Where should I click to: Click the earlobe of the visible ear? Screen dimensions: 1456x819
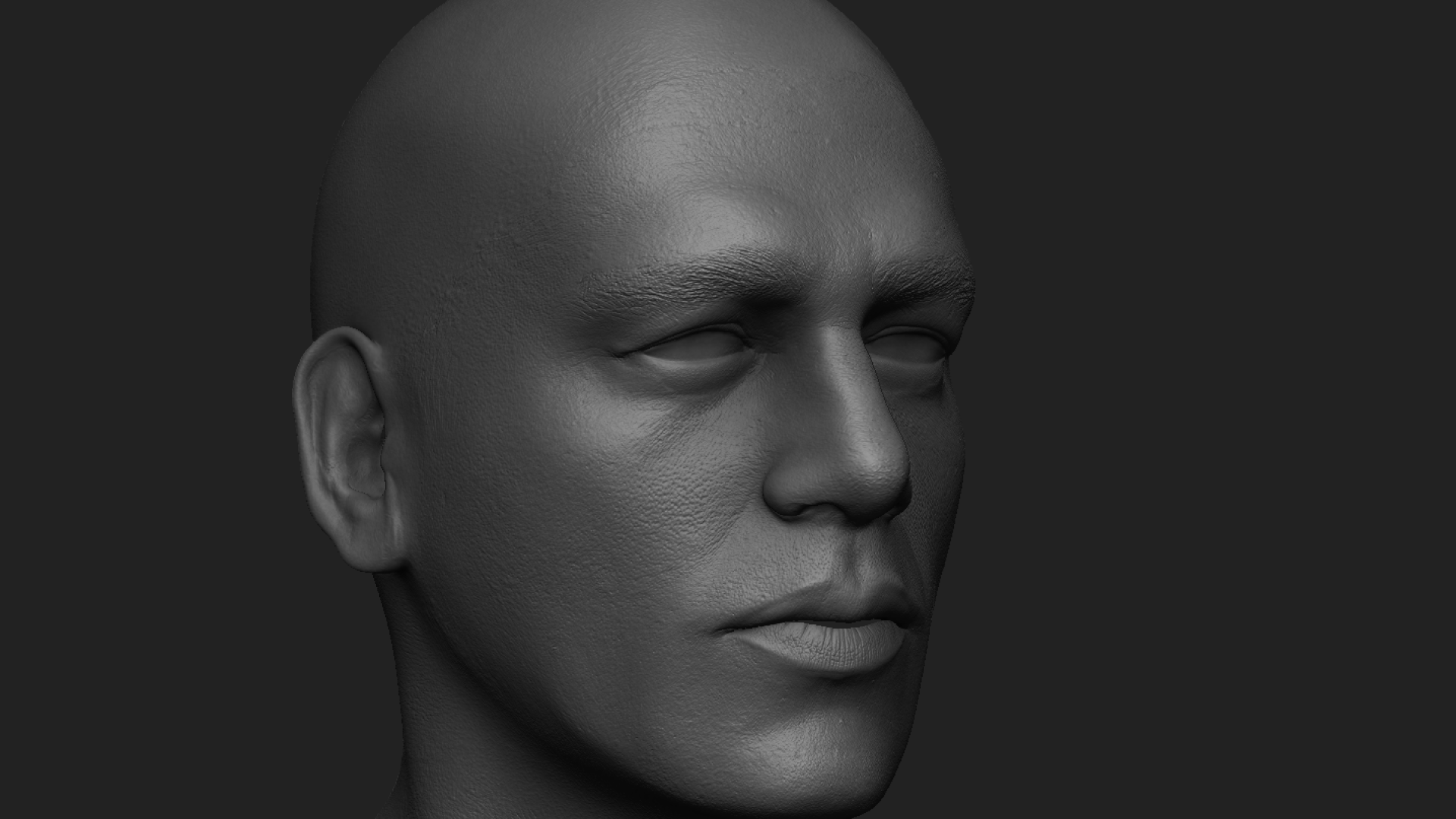tap(368, 550)
